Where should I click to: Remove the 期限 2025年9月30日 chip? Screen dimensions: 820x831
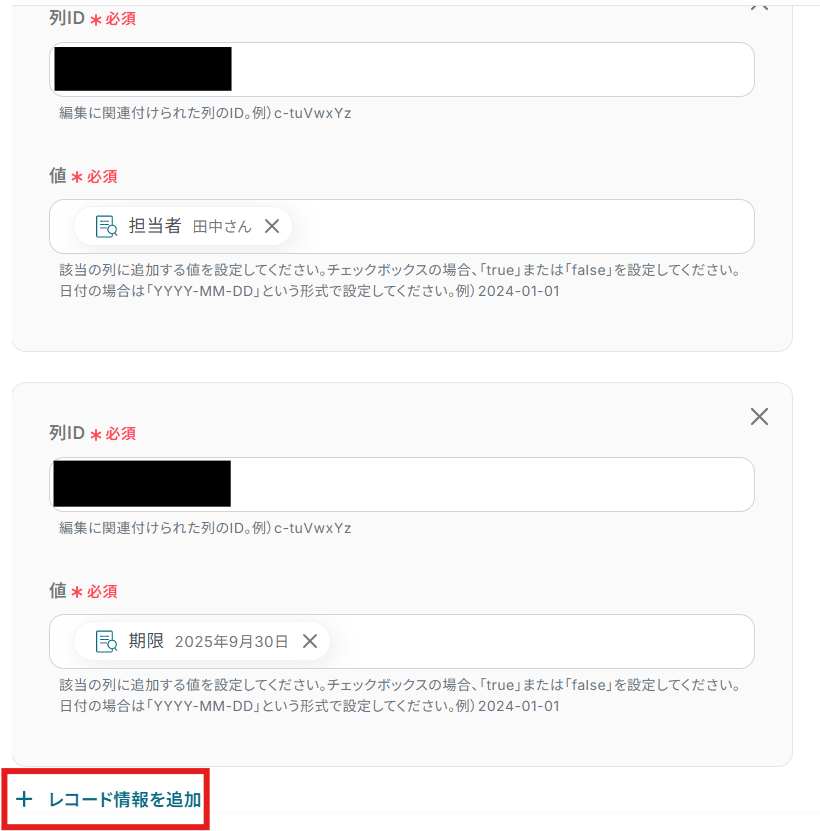pyautogui.click(x=310, y=641)
